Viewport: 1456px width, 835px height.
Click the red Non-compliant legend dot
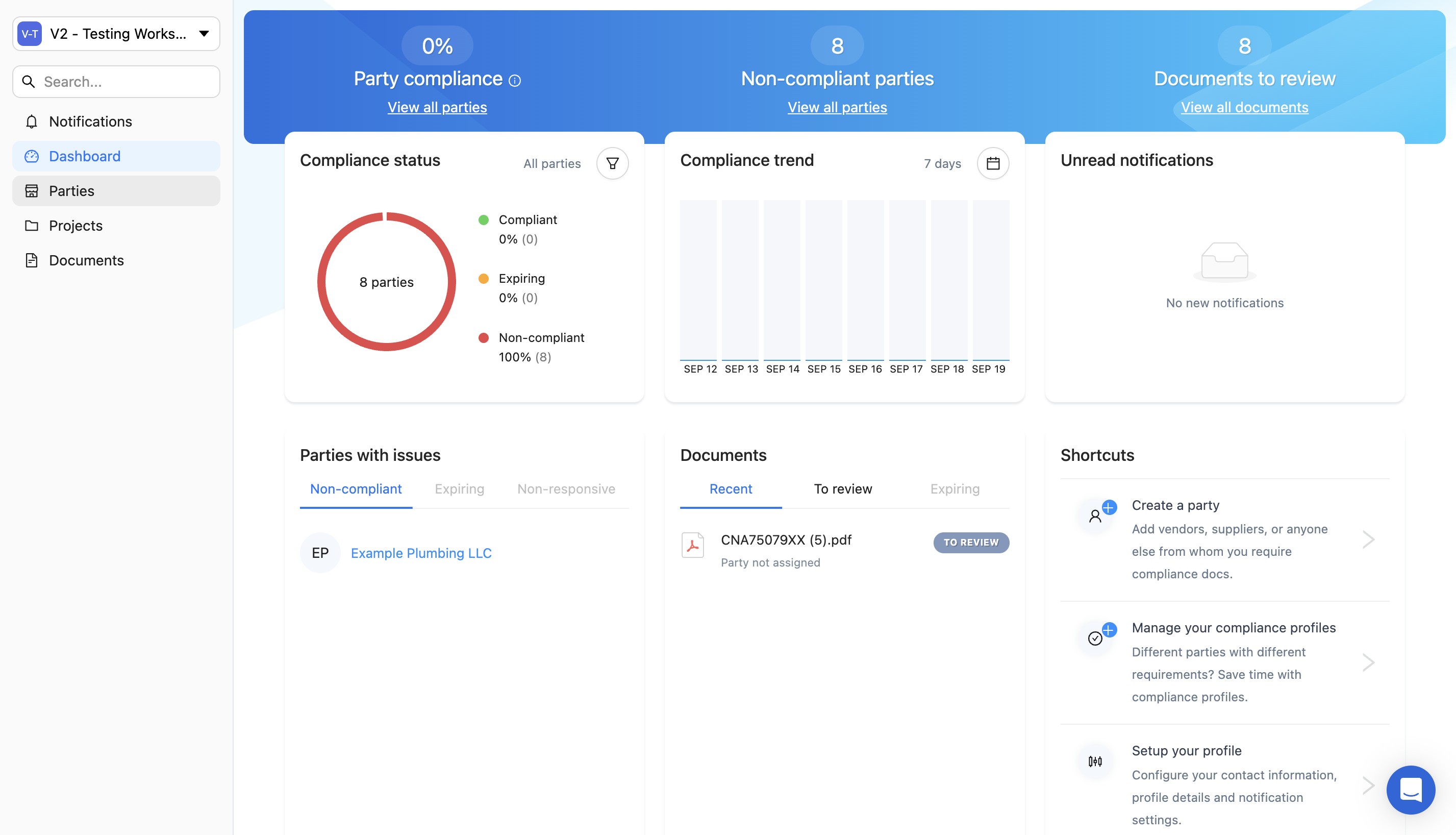pyautogui.click(x=483, y=338)
